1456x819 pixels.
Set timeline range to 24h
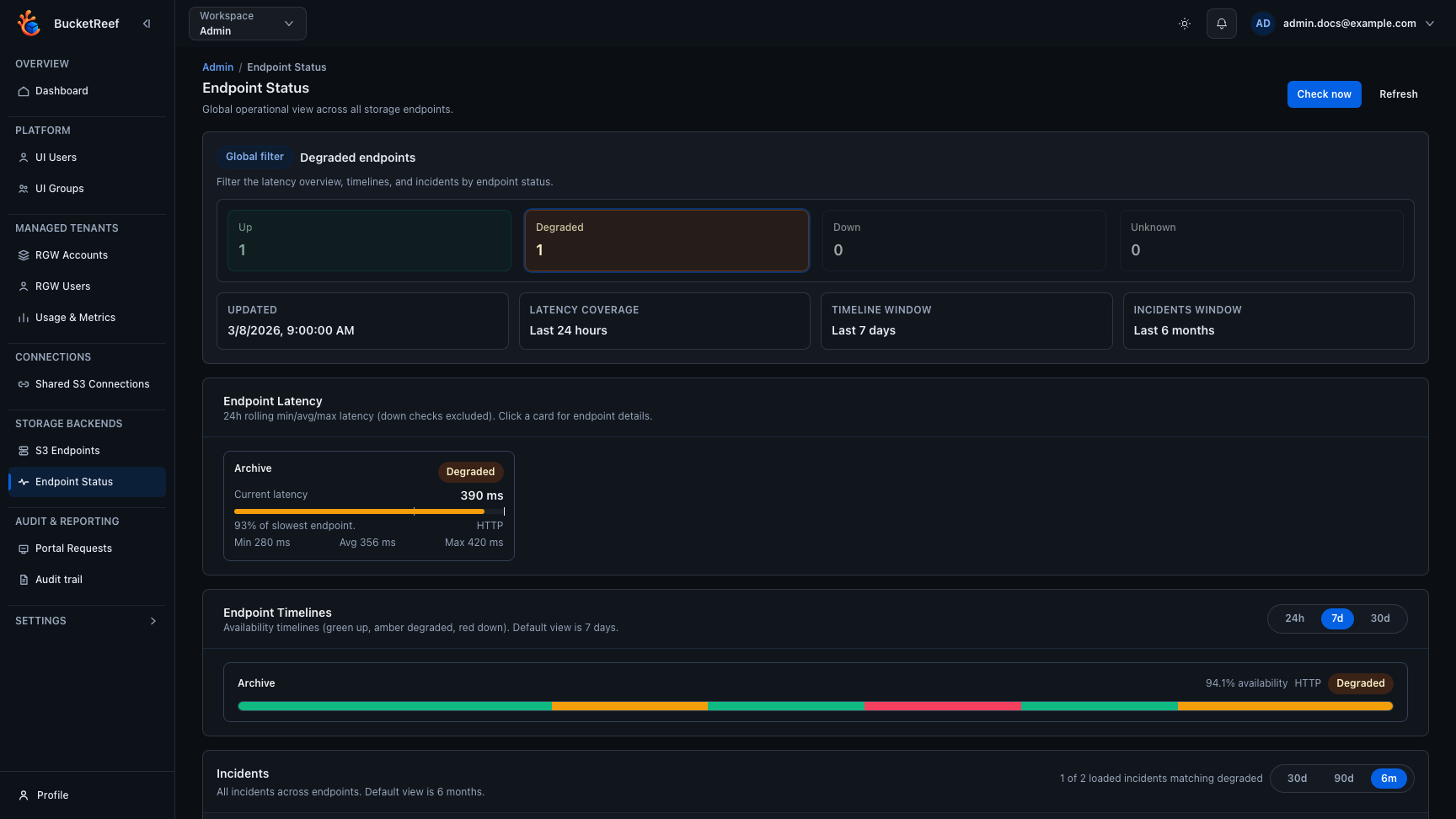coord(1295,618)
